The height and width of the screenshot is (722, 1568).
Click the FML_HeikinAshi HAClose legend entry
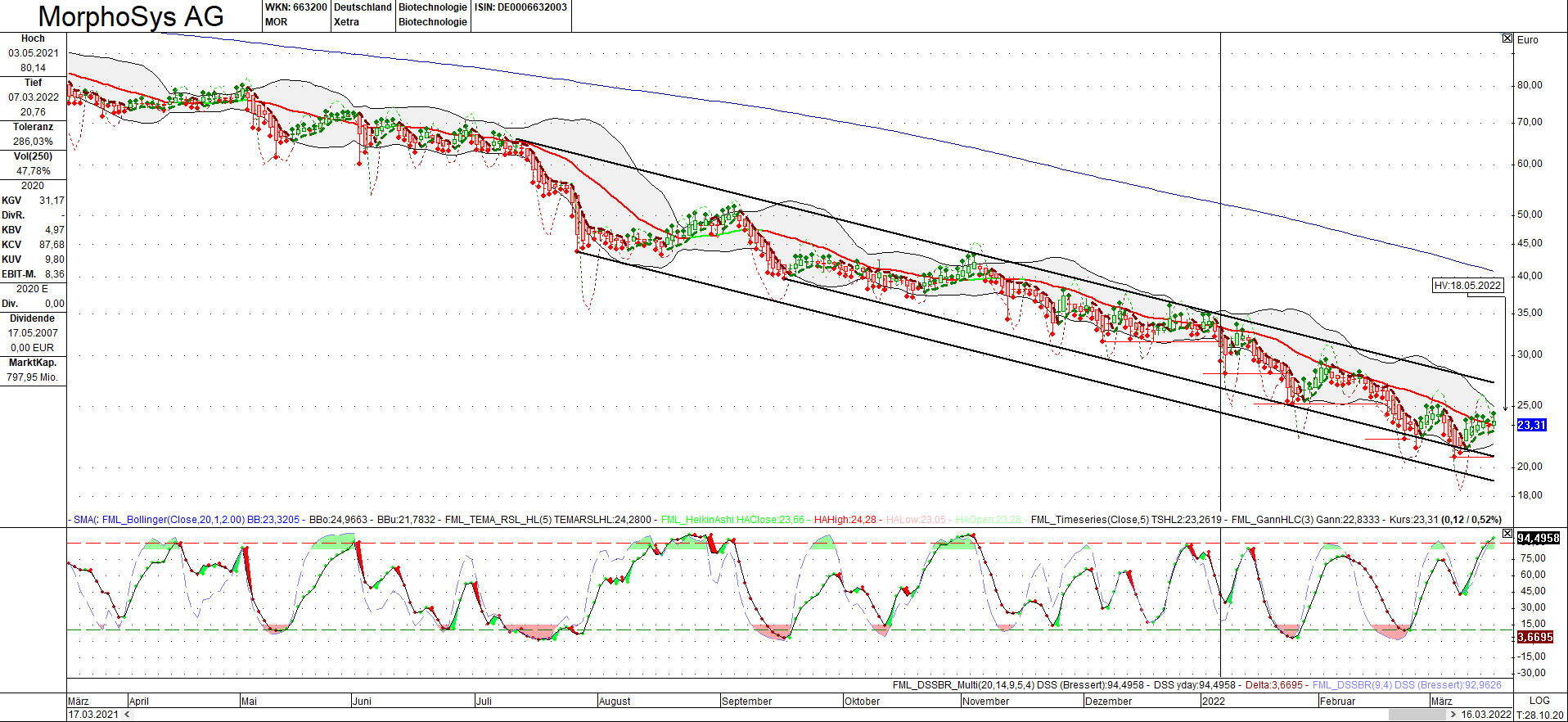point(732,520)
